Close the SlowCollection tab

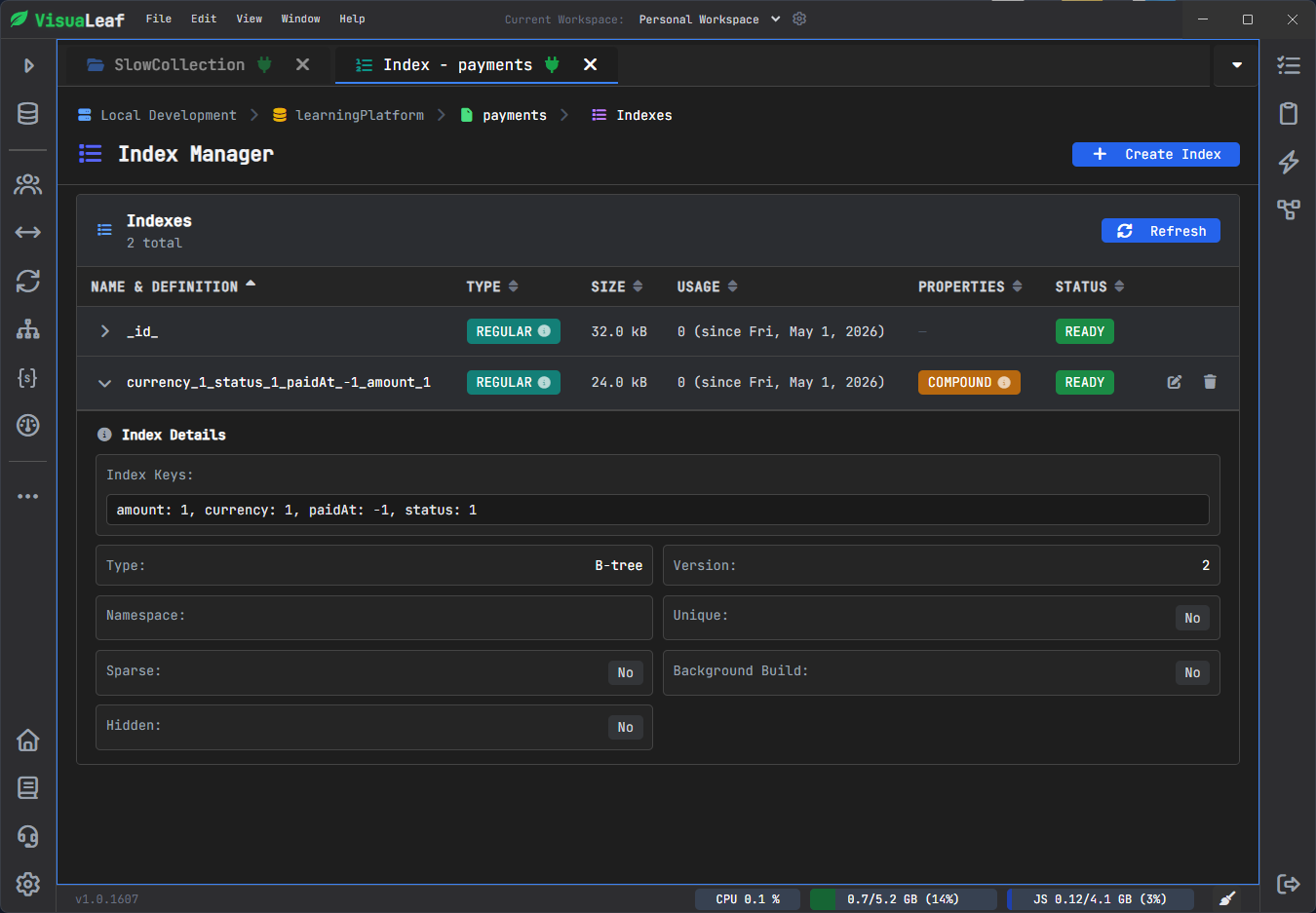[x=302, y=64]
